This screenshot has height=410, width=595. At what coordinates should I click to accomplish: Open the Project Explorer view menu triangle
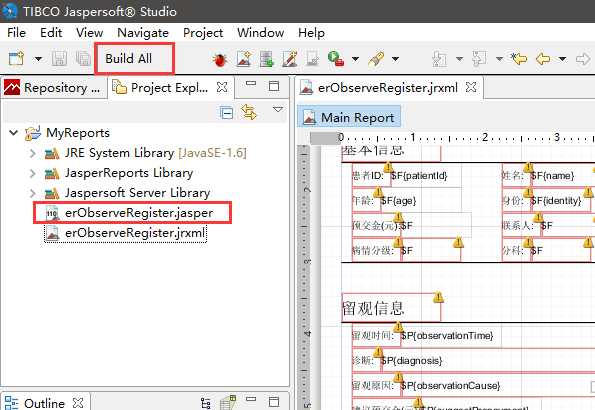[x=278, y=109]
